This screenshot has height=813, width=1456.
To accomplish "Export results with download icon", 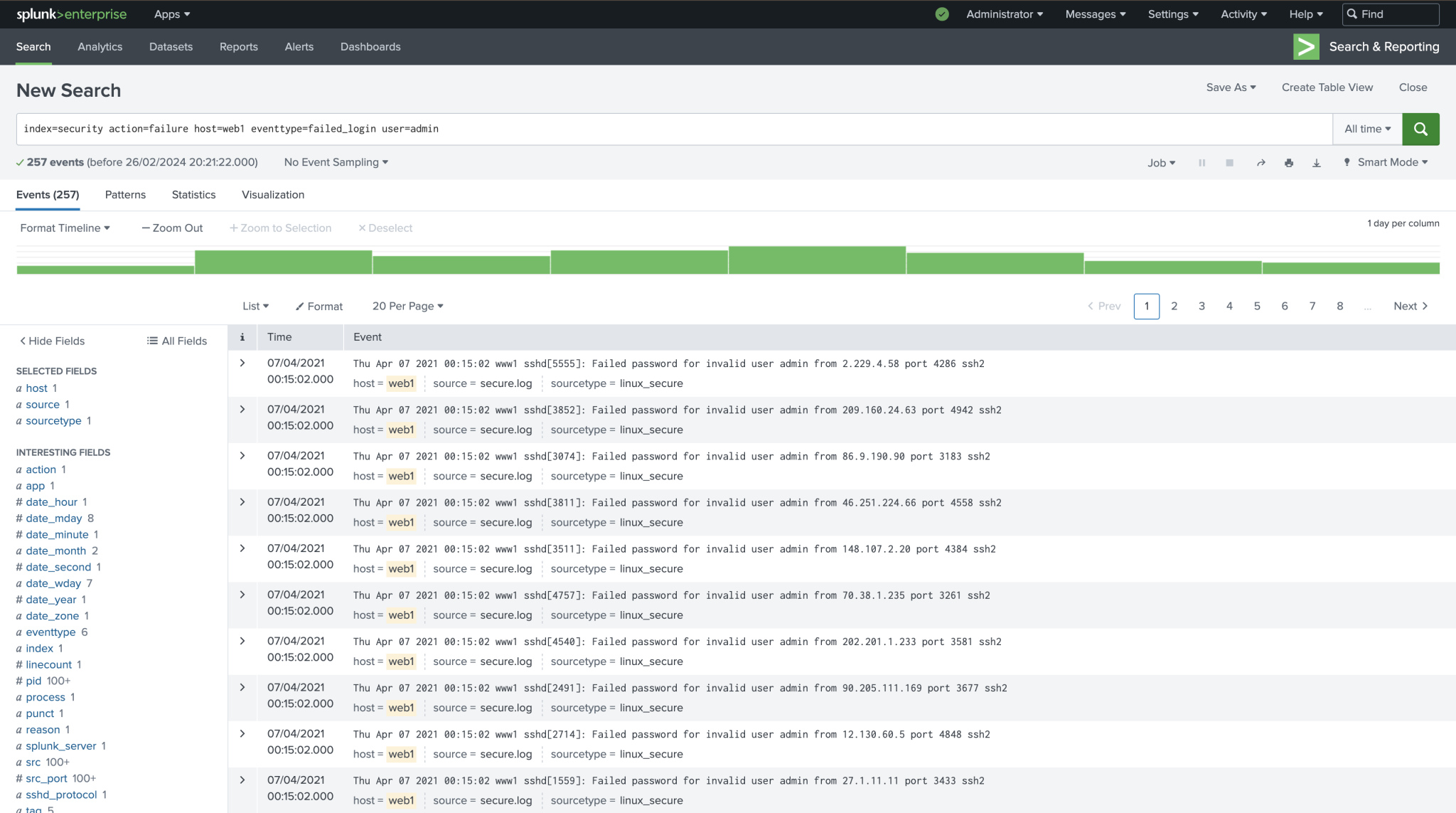I will point(1317,163).
